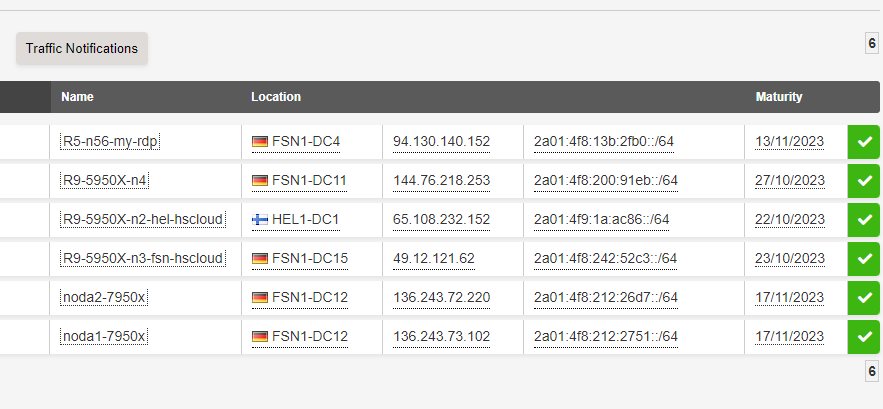Click maturity date 27/10/2023
883x409 pixels.
click(789, 181)
